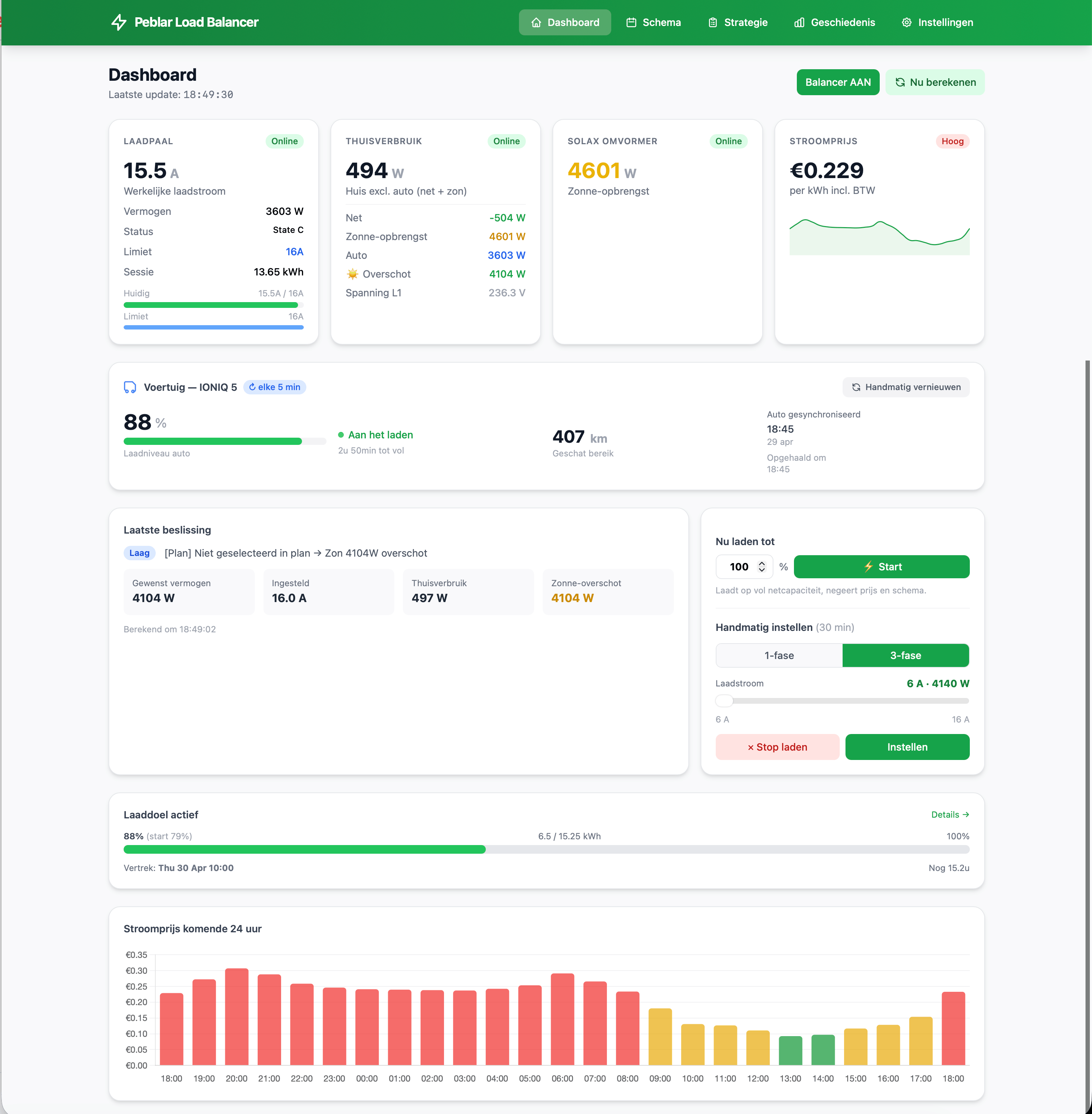This screenshot has width=1092, height=1114.
Task: Click the green Aan het laden status
Action: (376, 435)
